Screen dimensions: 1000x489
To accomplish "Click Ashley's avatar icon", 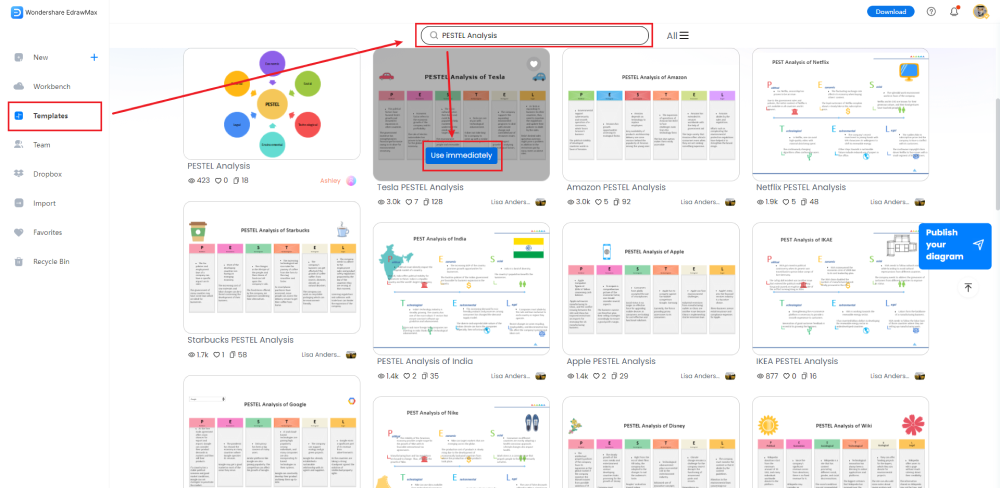I will click(351, 180).
